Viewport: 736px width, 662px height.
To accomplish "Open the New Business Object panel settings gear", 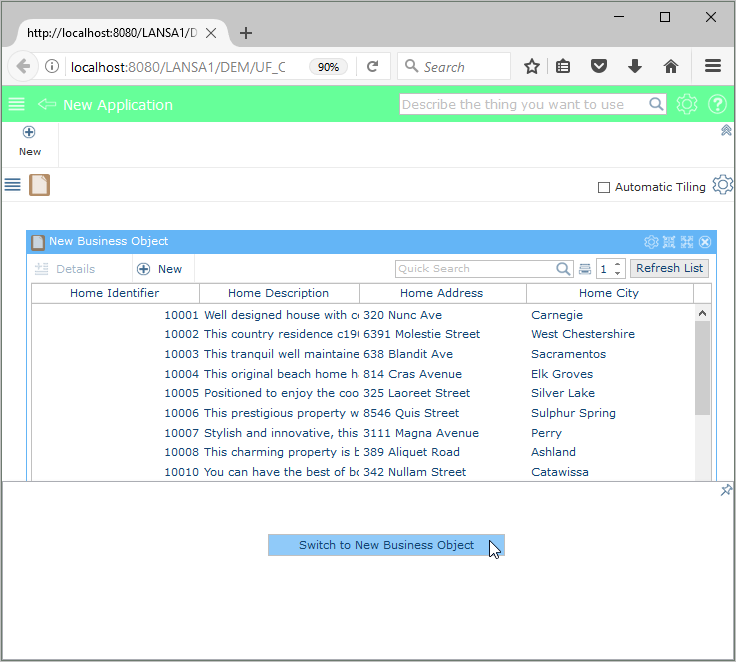I will coord(651,242).
